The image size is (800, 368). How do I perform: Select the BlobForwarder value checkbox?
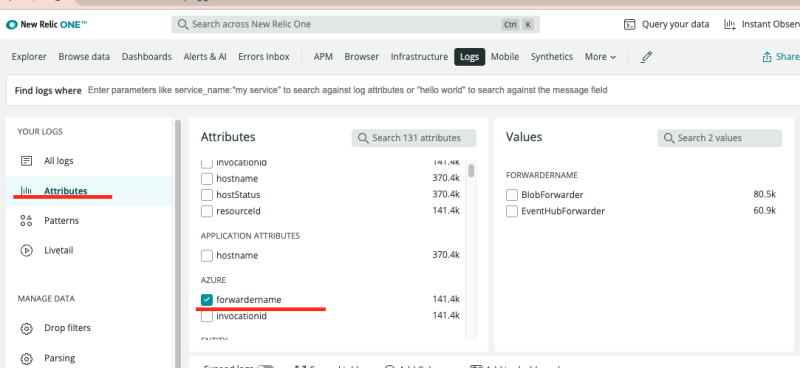pos(512,195)
